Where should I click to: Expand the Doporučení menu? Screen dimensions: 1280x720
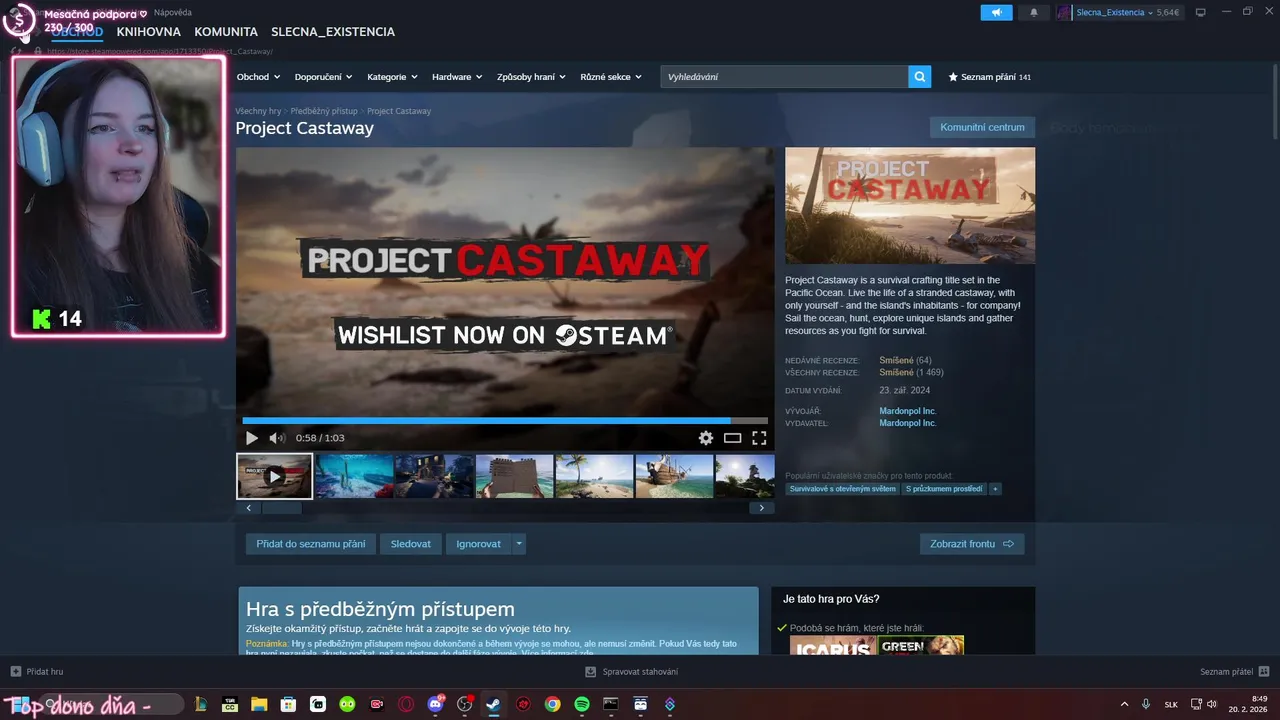tap(324, 77)
